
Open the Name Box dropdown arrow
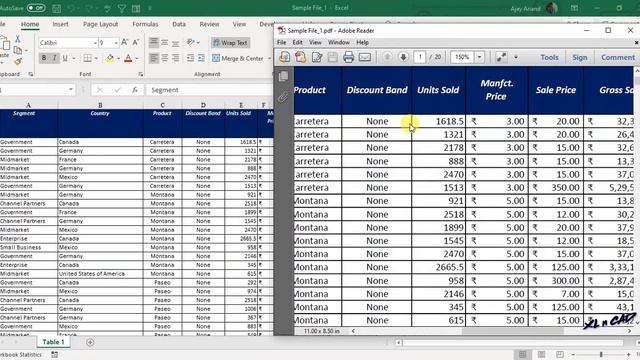(x=71, y=89)
